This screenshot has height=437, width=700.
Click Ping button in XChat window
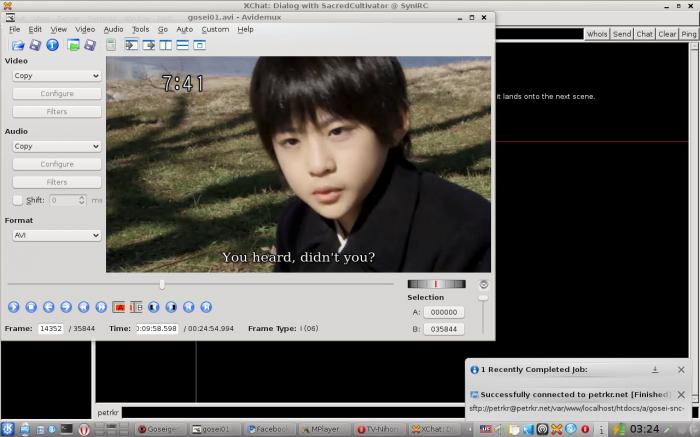(688, 34)
